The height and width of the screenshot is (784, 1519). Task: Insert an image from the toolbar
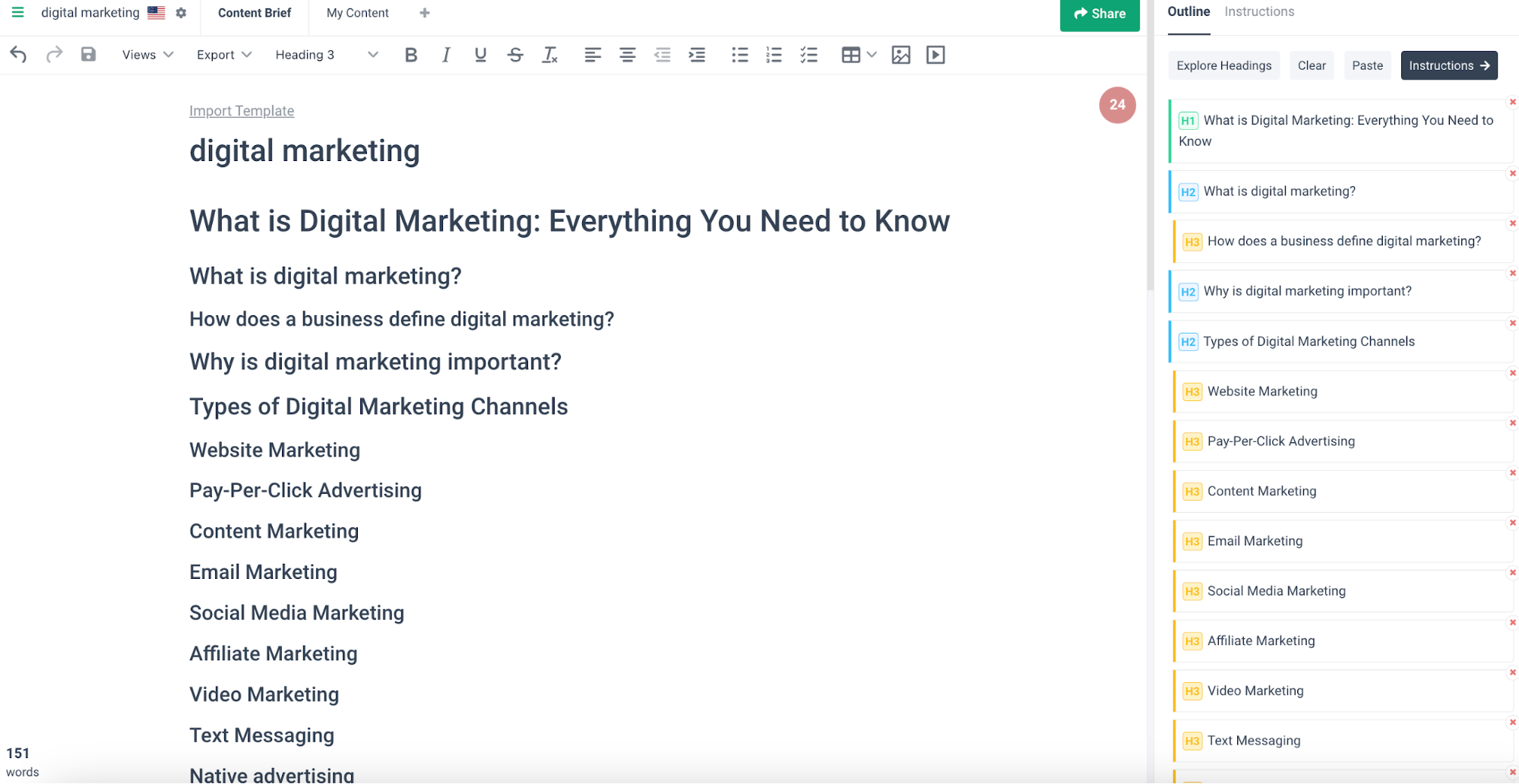pos(900,55)
